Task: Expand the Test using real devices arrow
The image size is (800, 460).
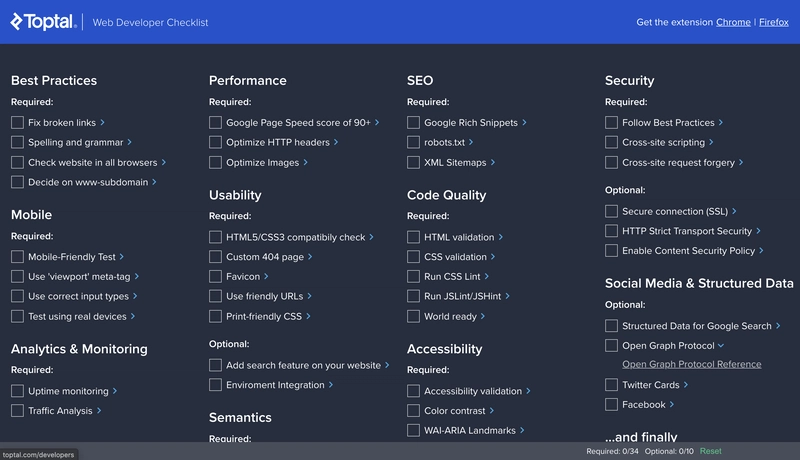Action: coord(133,316)
